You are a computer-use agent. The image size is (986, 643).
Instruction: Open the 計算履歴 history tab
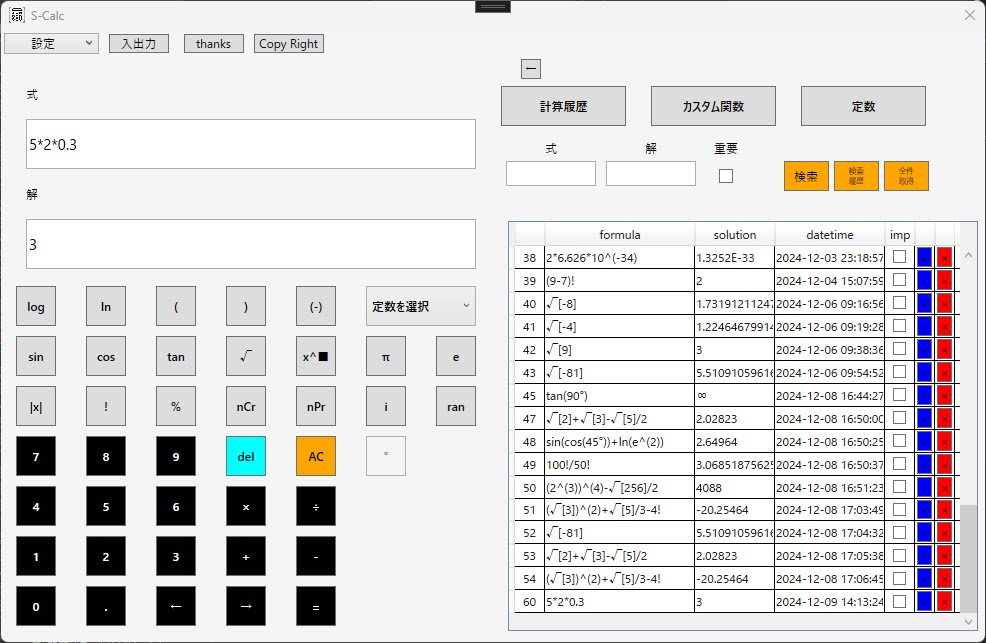click(x=563, y=106)
